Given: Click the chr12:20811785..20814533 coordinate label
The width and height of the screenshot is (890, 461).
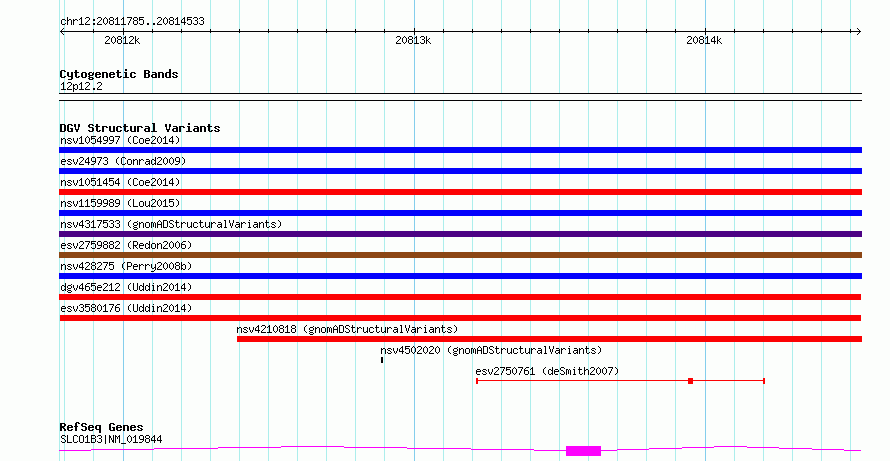Looking at the screenshot, I should coord(132,22).
